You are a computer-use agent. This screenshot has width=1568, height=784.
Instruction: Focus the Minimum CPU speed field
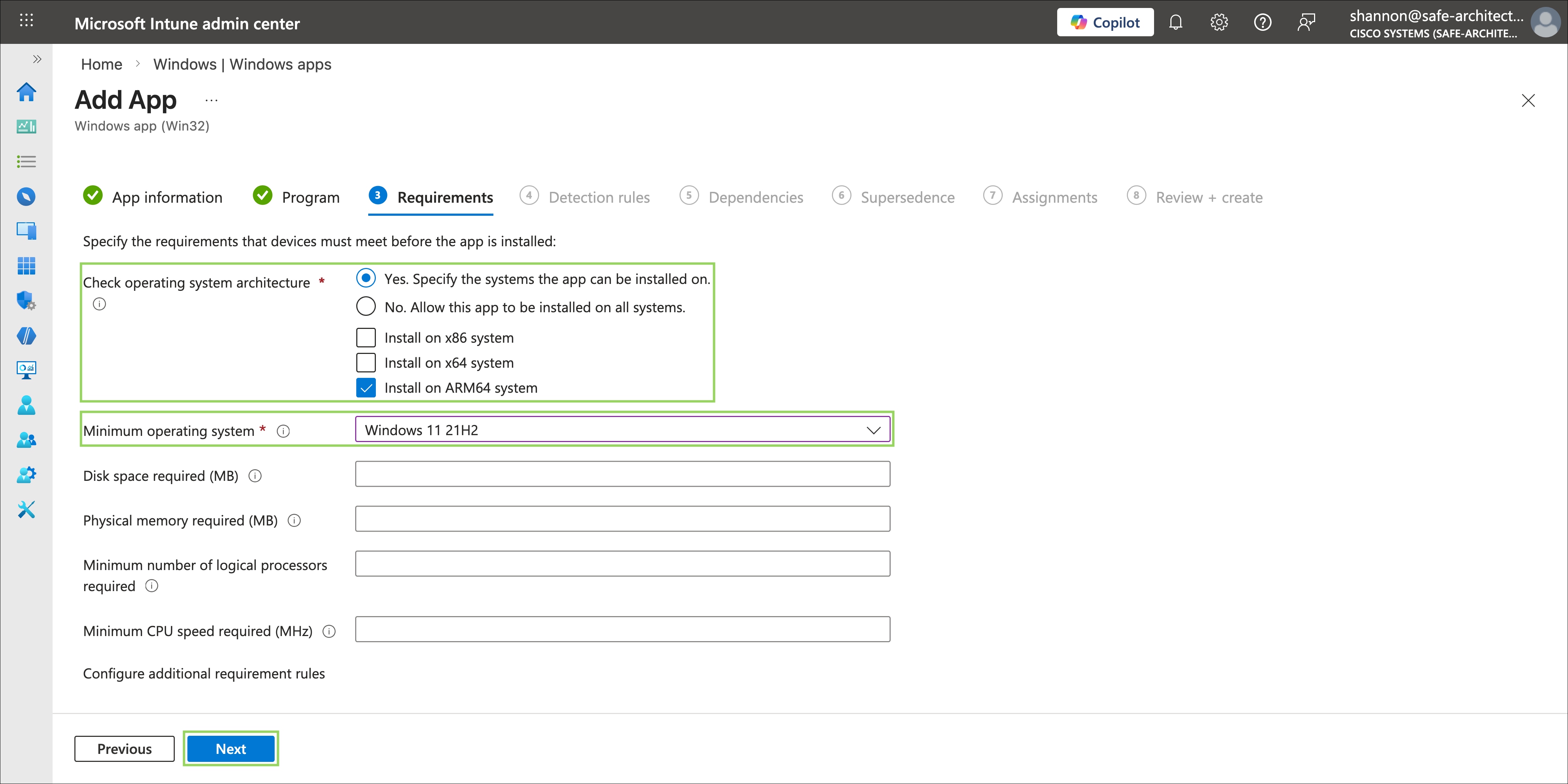click(622, 630)
